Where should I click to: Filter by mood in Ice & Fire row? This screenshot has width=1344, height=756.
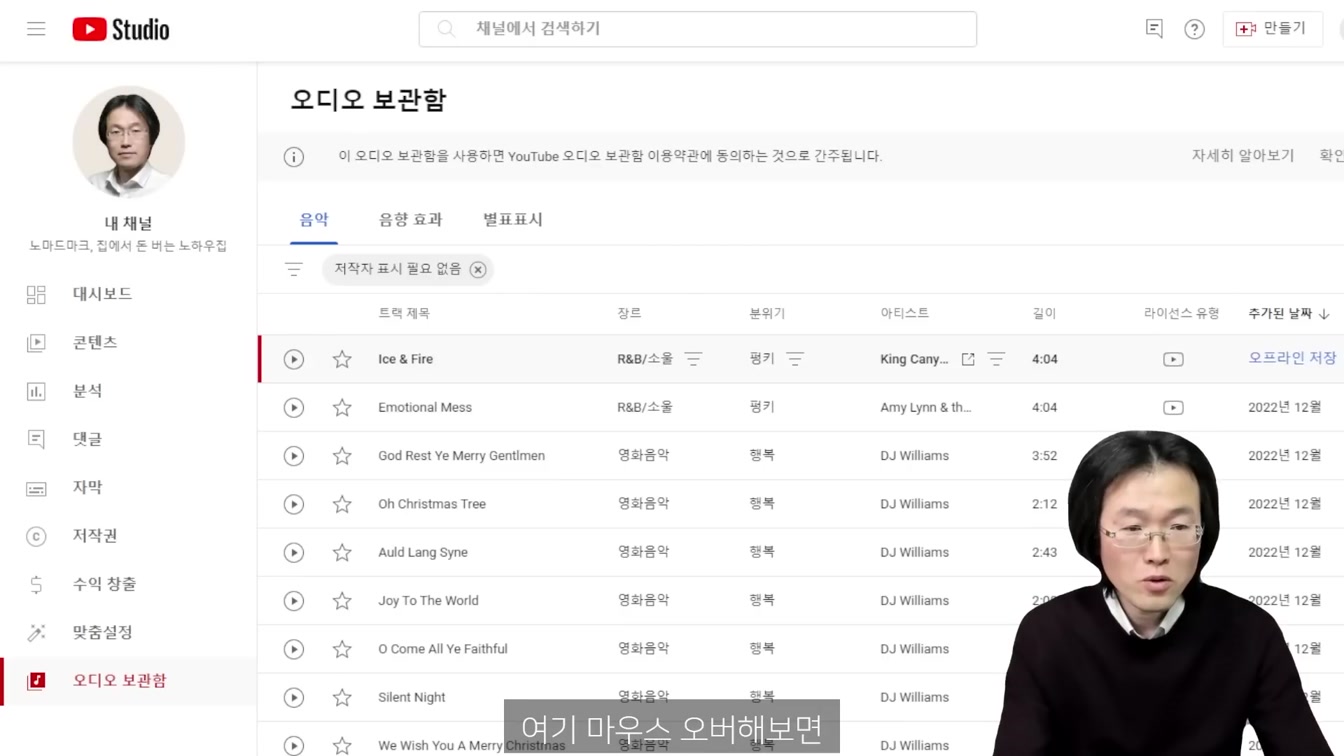click(x=795, y=359)
